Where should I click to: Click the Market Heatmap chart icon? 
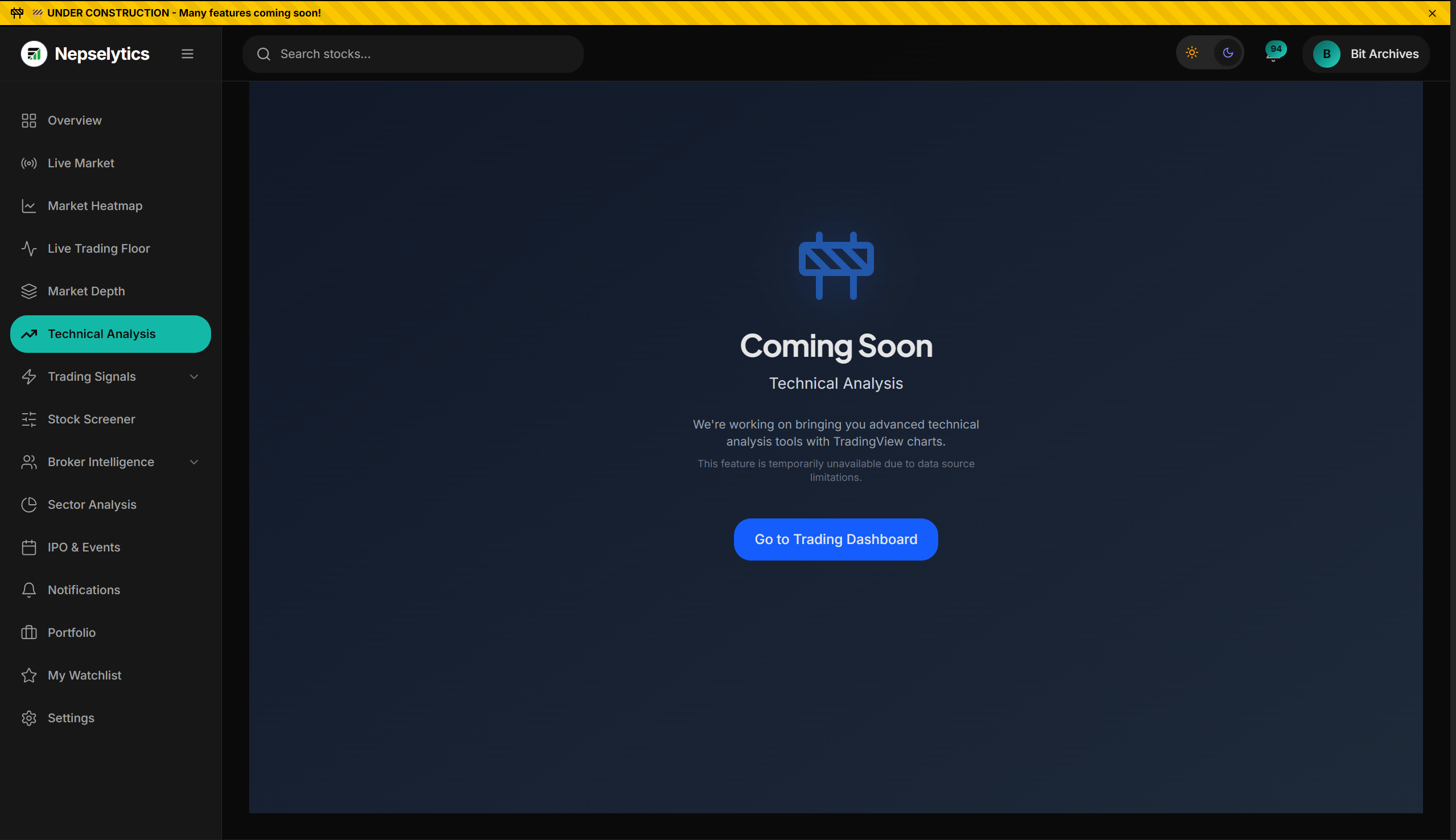point(29,206)
